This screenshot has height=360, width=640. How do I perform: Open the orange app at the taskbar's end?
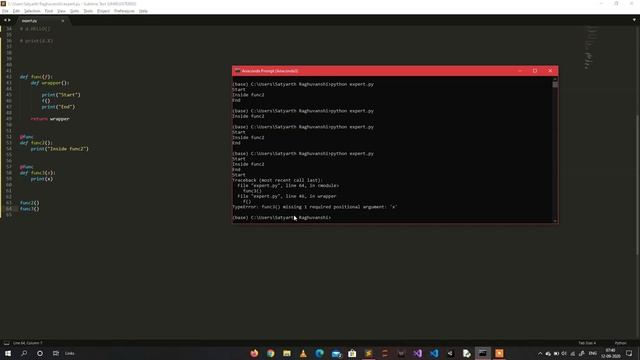(x=499, y=353)
